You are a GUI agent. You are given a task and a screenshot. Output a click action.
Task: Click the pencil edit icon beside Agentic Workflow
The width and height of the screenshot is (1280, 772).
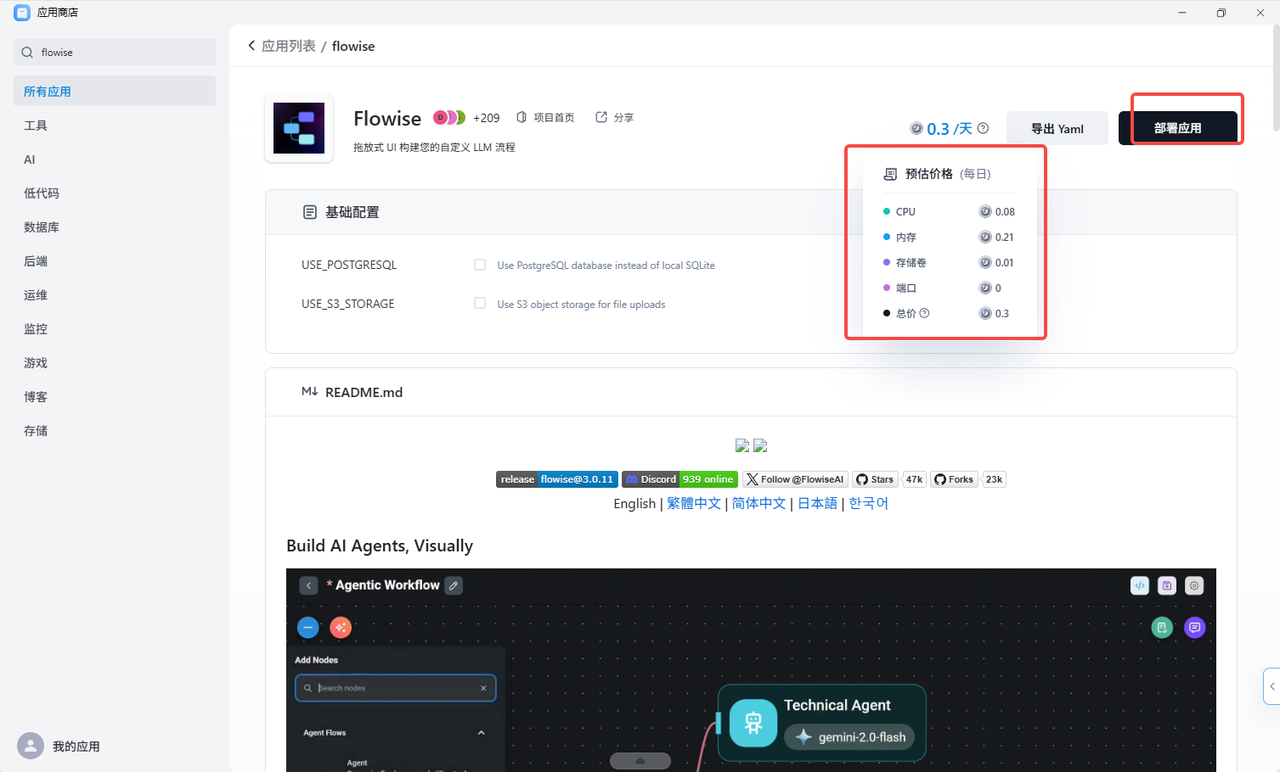[454, 585]
